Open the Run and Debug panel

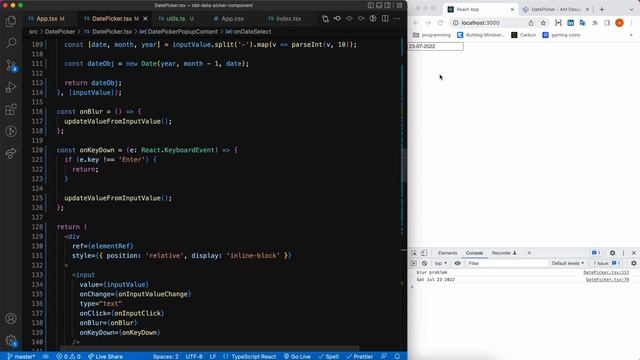pos(11,87)
